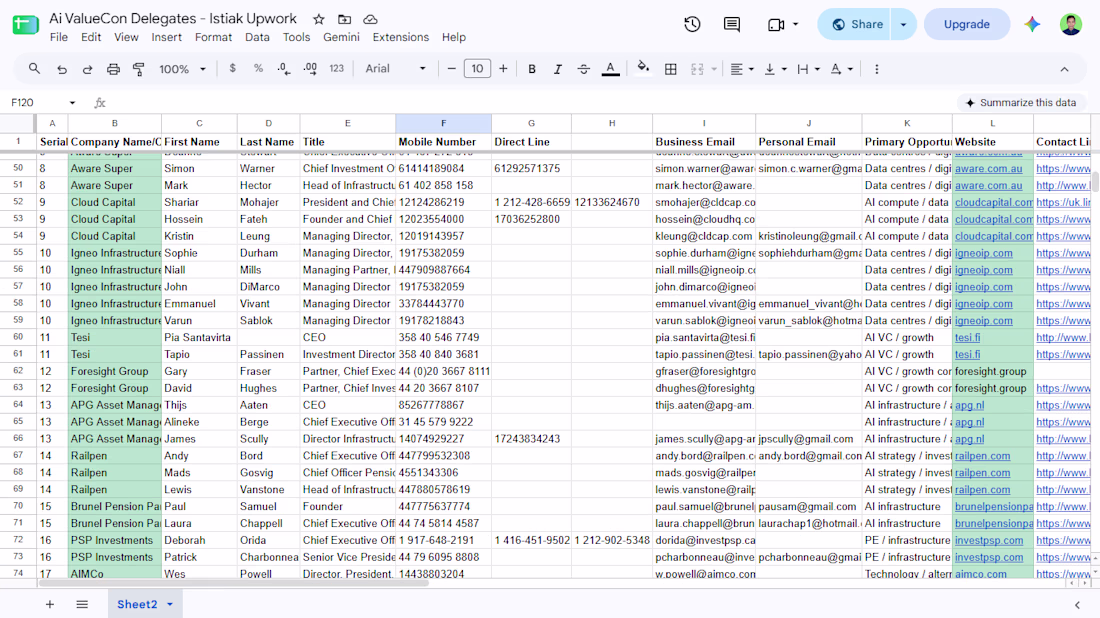The width and height of the screenshot is (1100, 618).
Task: Click the horizontal scrollbar
Action: pyautogui.click(x=233, y=582)
